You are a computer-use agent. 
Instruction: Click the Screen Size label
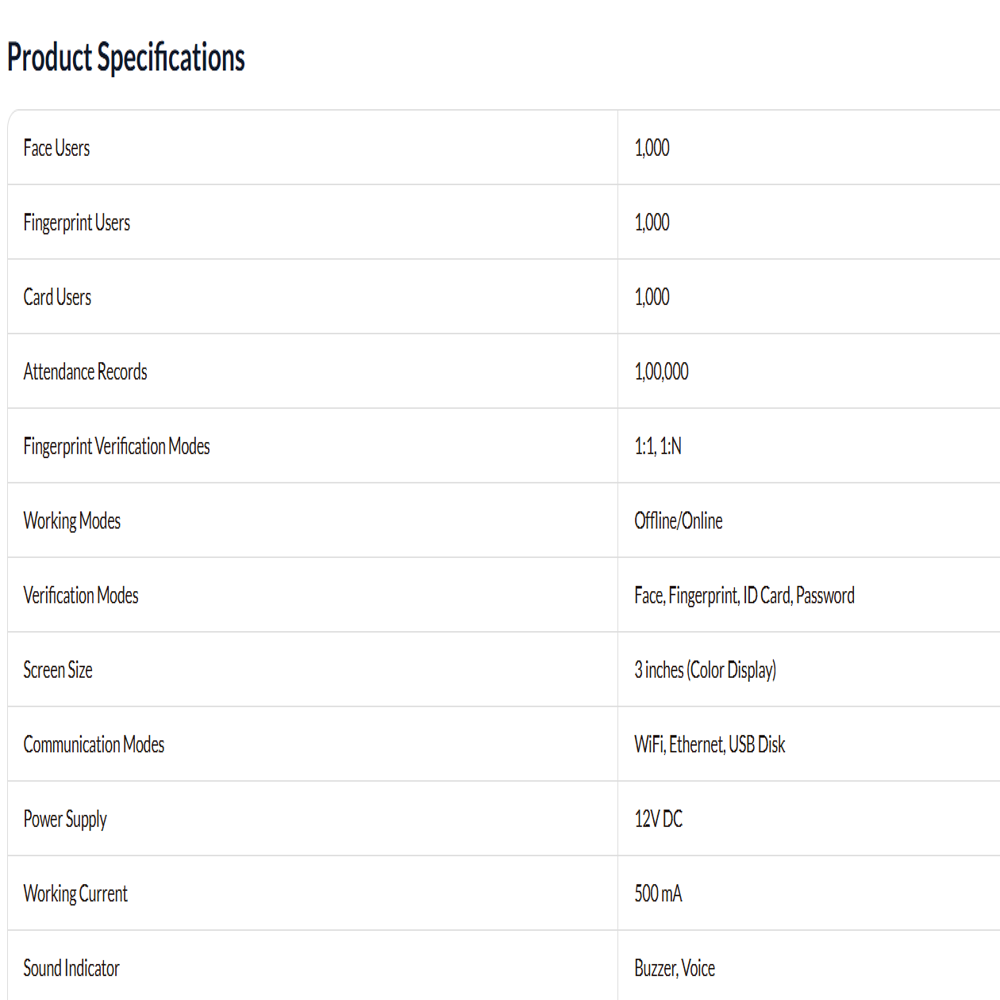58,670
